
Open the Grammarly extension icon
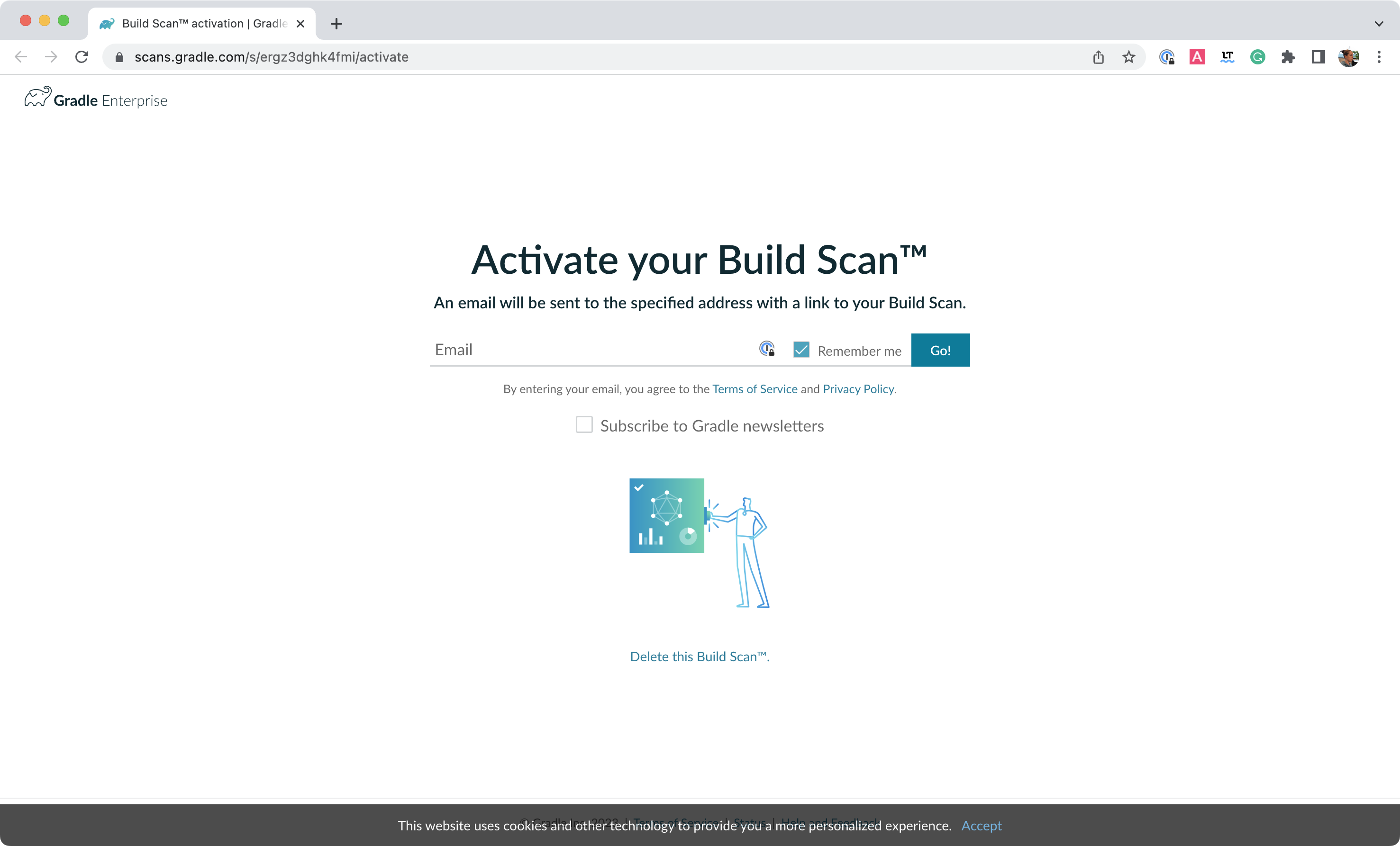click(1257, 57)
